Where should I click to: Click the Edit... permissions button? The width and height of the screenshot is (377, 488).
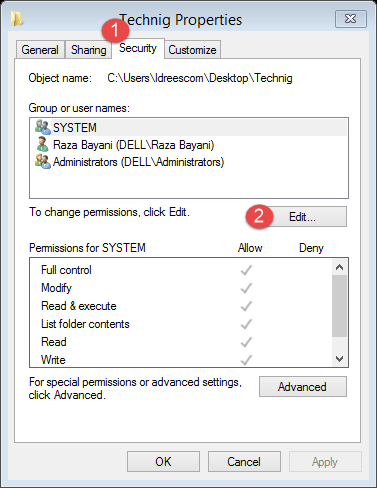click(x=302, y=217)
